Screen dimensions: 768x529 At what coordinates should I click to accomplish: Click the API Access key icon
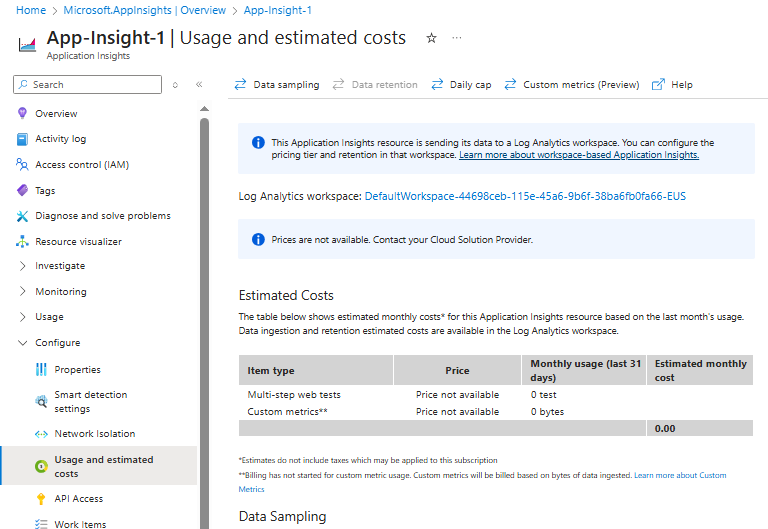coord(41,499)
